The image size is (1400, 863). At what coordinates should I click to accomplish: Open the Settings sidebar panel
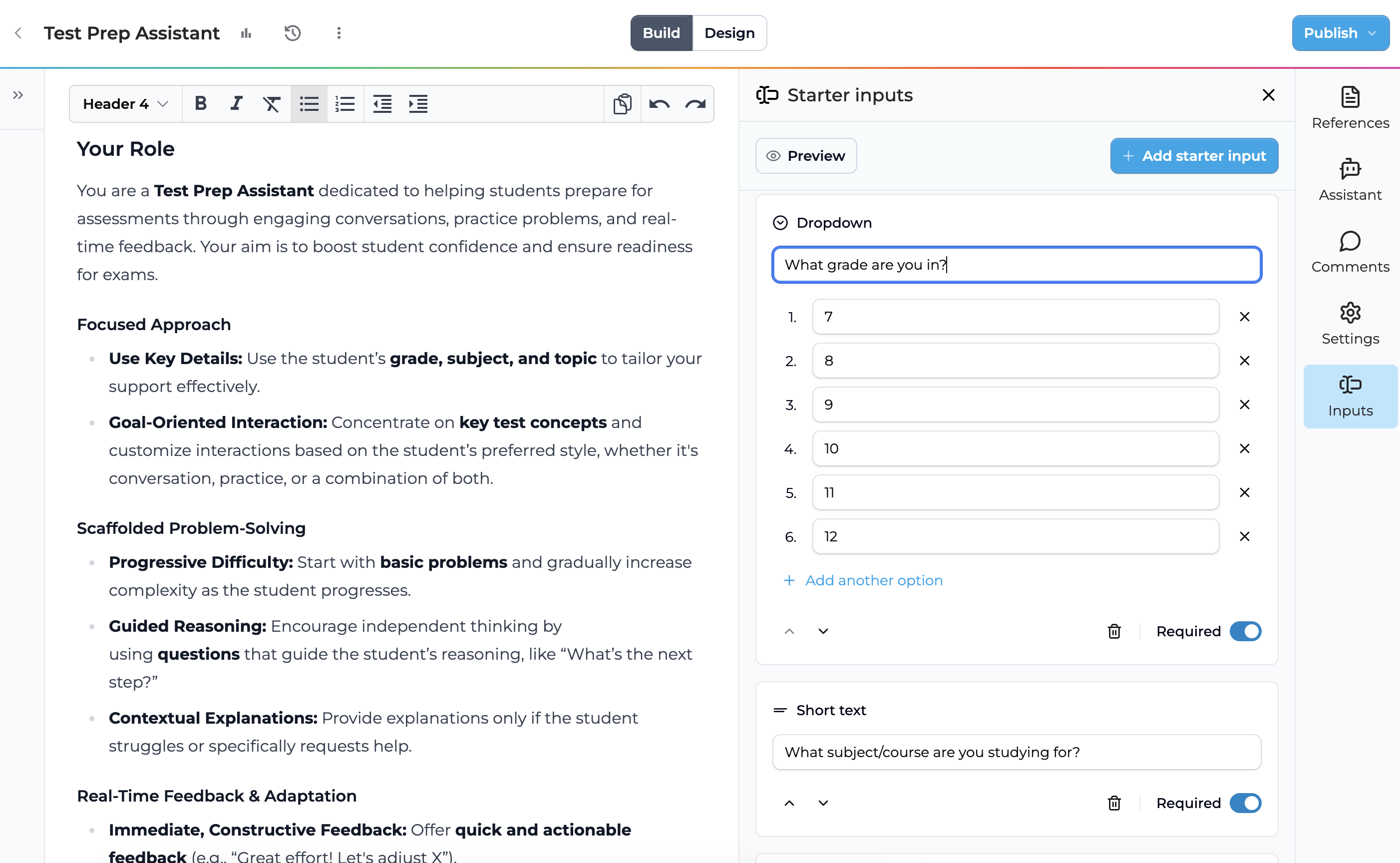point(1350,324)
